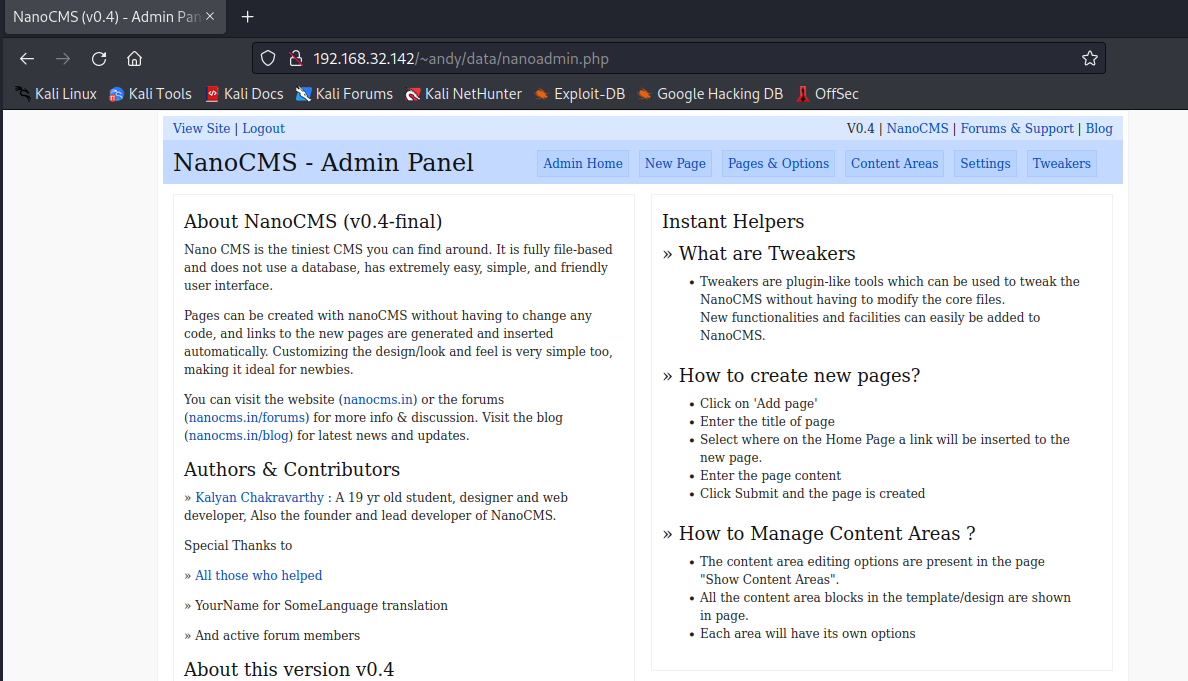This screenshot has width=1188, height=681.
Task: Click 'Special Thanks to' text
Action: 238,545
